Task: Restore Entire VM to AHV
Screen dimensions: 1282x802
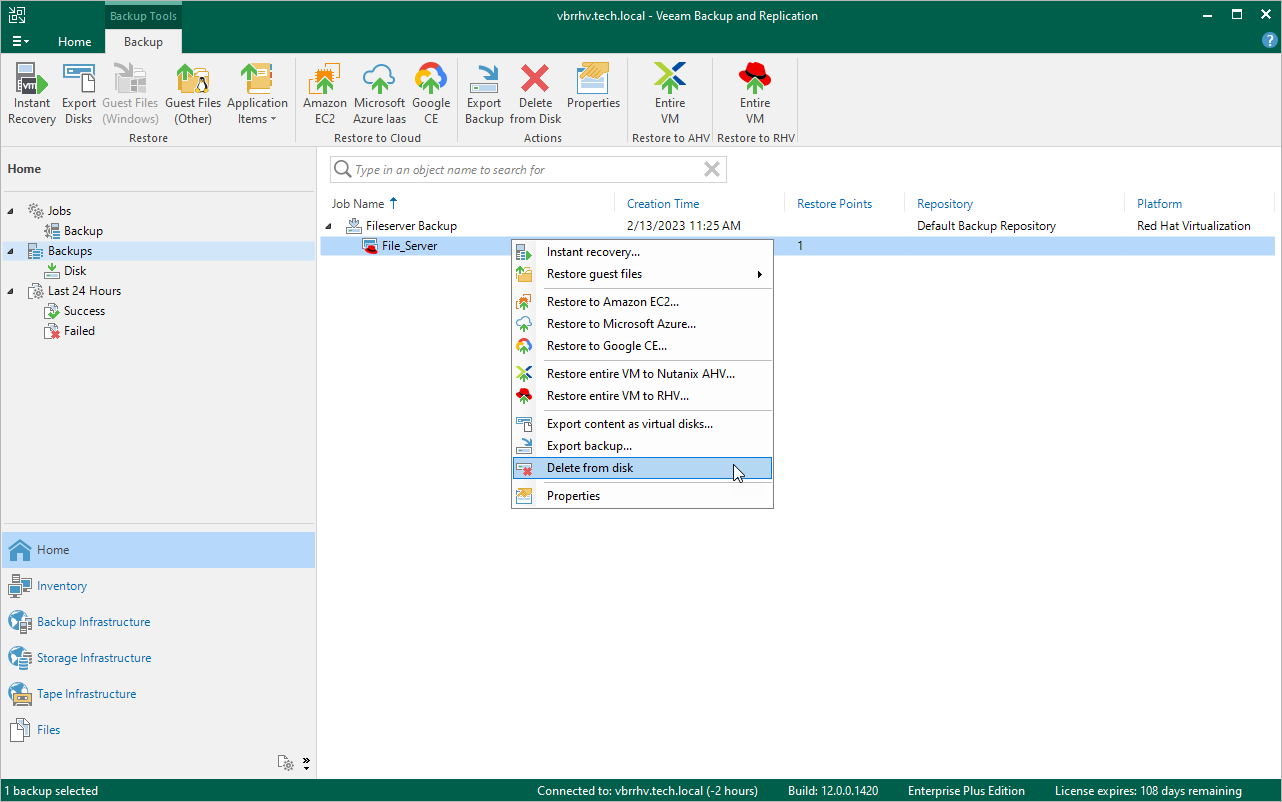Action: tap(670, 94)
